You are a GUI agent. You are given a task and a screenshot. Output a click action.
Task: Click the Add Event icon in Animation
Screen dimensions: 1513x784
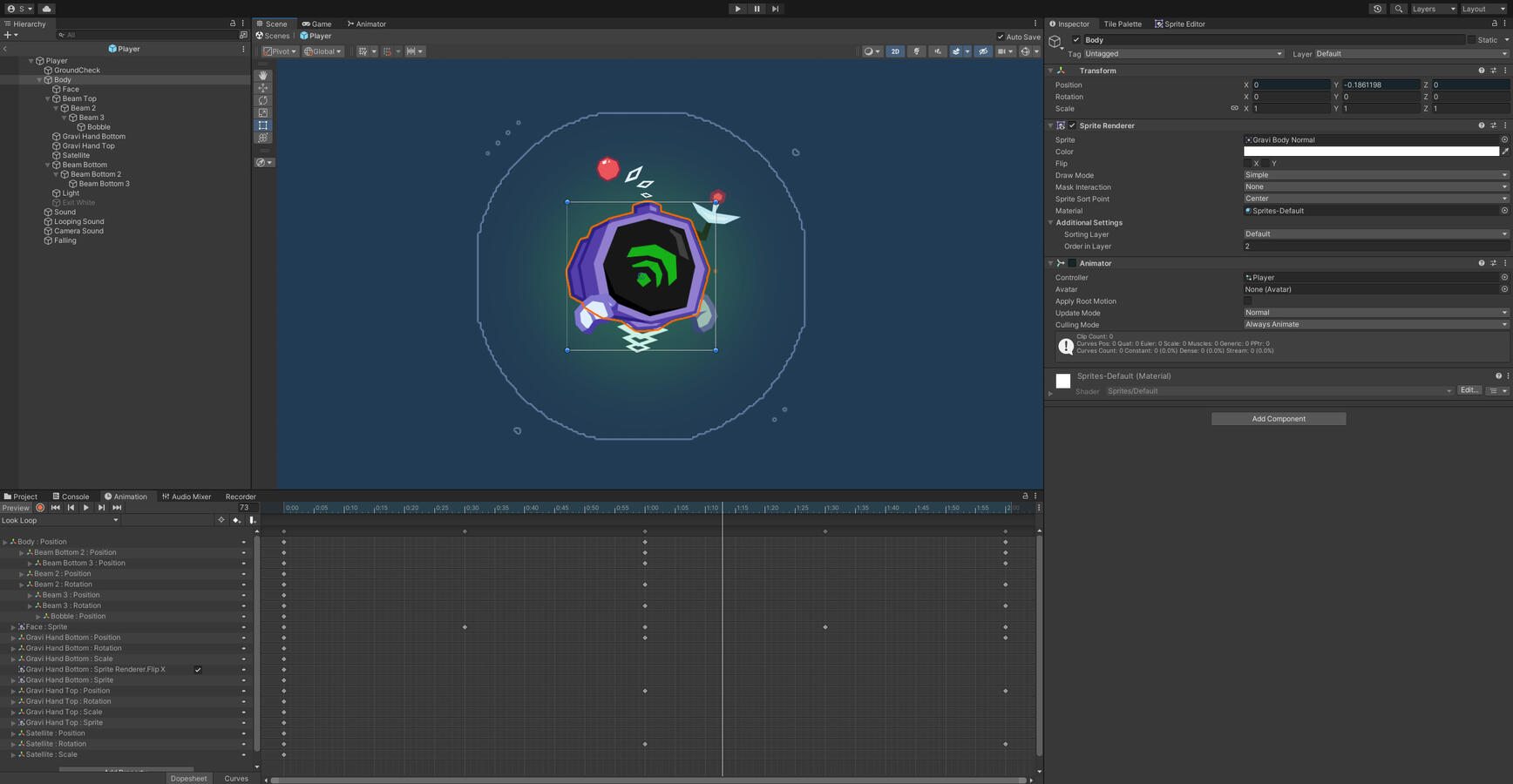point(252,520)
